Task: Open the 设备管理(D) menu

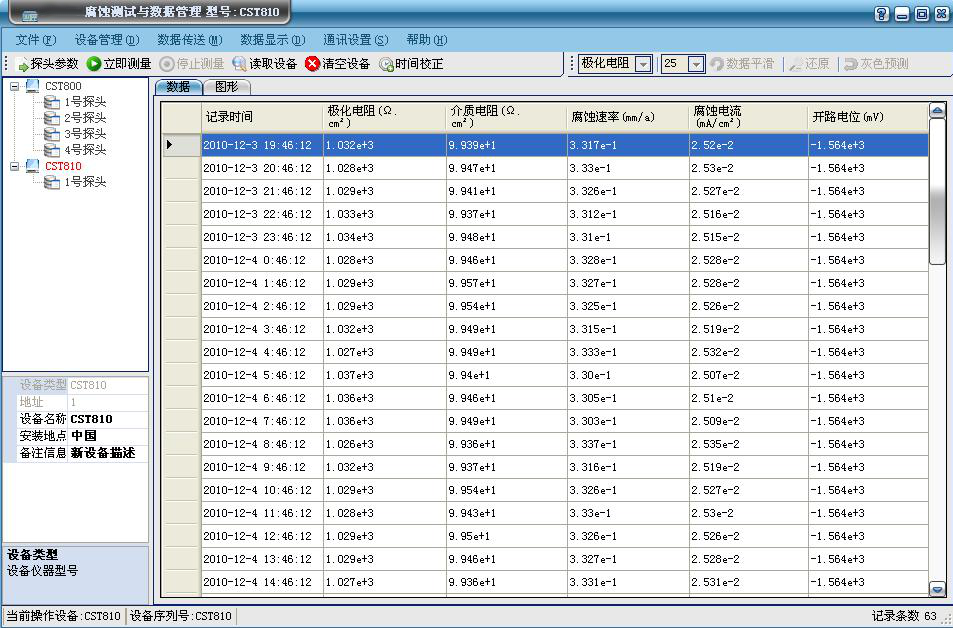Action: click(x=107, y=40)
